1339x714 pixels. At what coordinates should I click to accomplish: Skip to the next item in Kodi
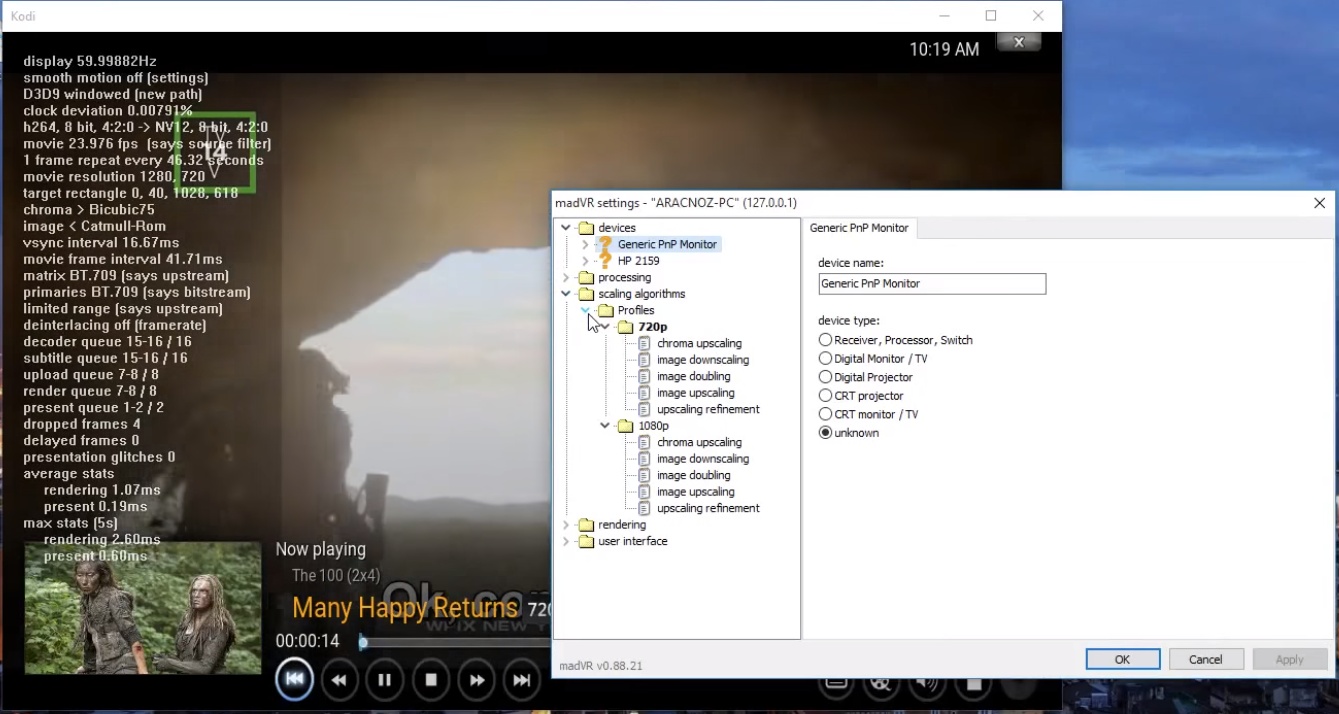(522, 680)
